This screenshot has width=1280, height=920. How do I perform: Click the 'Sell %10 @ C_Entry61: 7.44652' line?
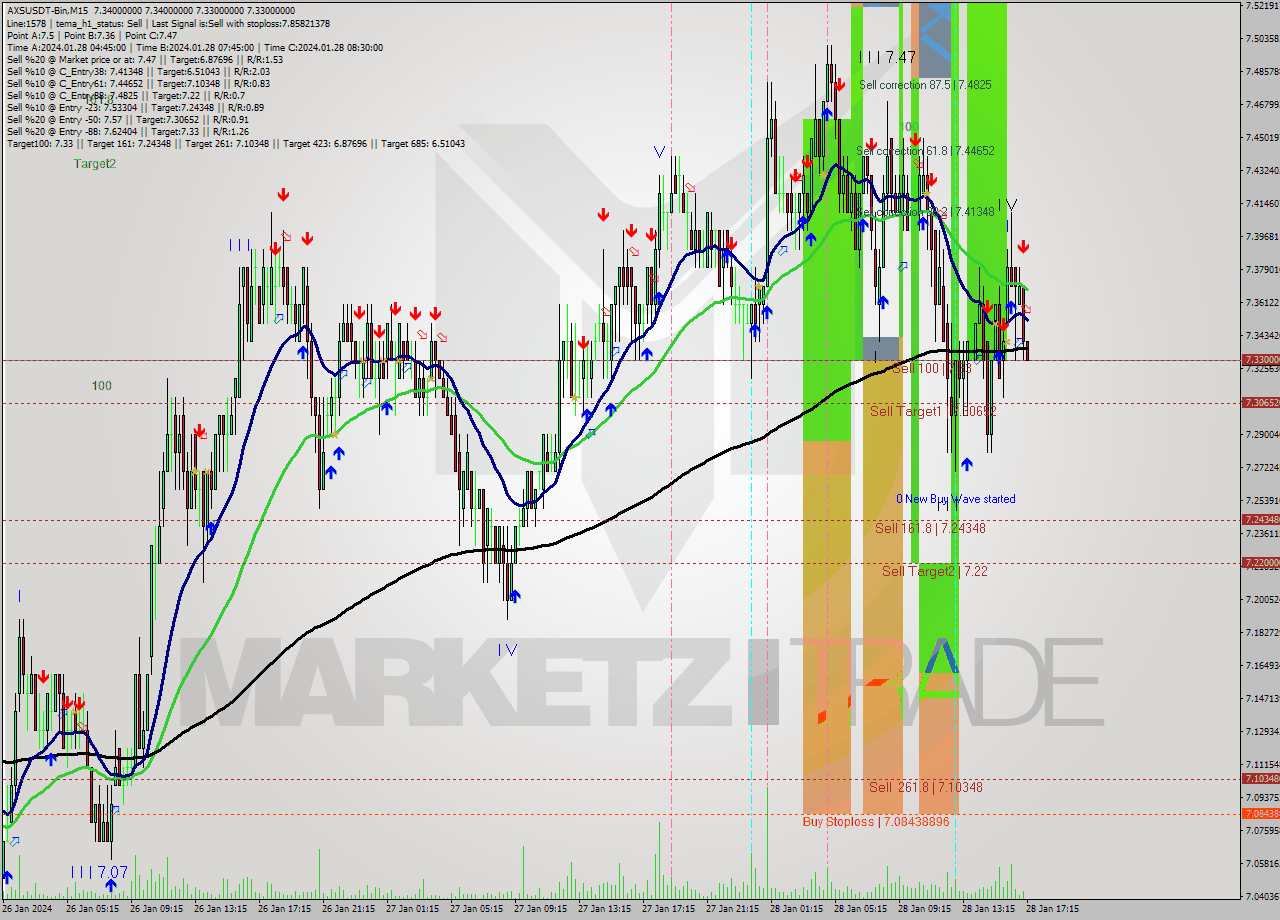(x=138, y=83)
